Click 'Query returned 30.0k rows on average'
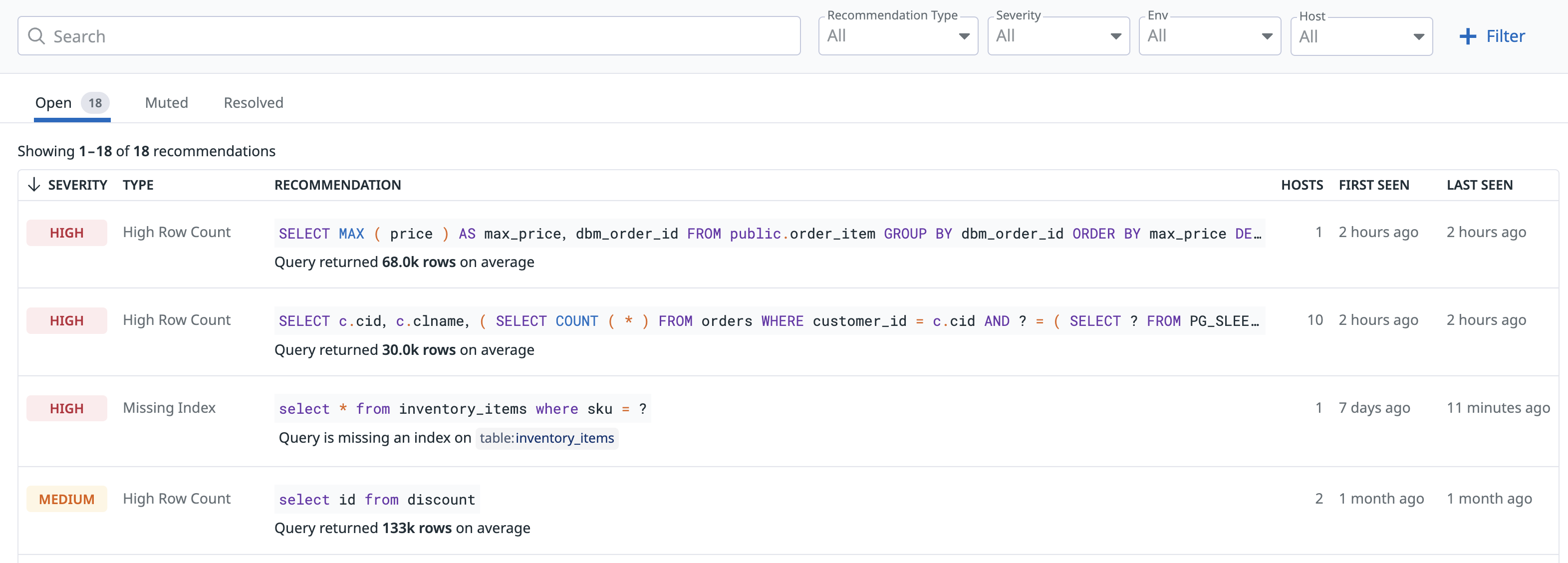Screen dimensions: 1568x563 coord(404,349)
